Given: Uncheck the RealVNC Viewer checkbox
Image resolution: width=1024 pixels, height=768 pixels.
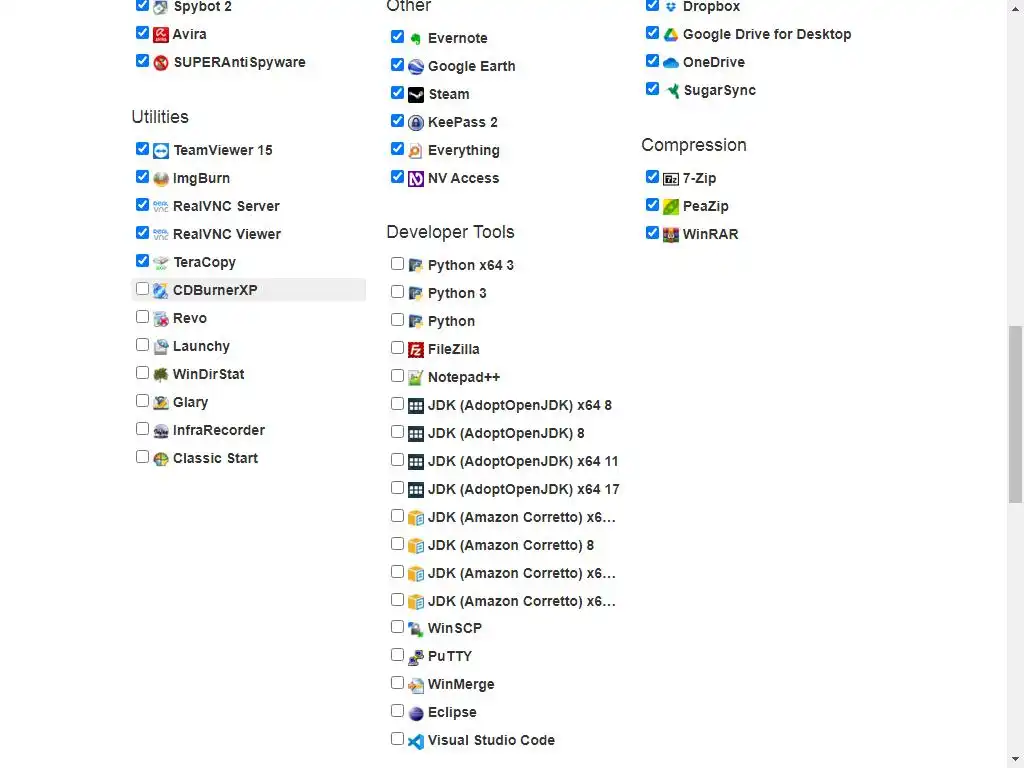Looking at the screenshot, I should click(x=142, y=233).
